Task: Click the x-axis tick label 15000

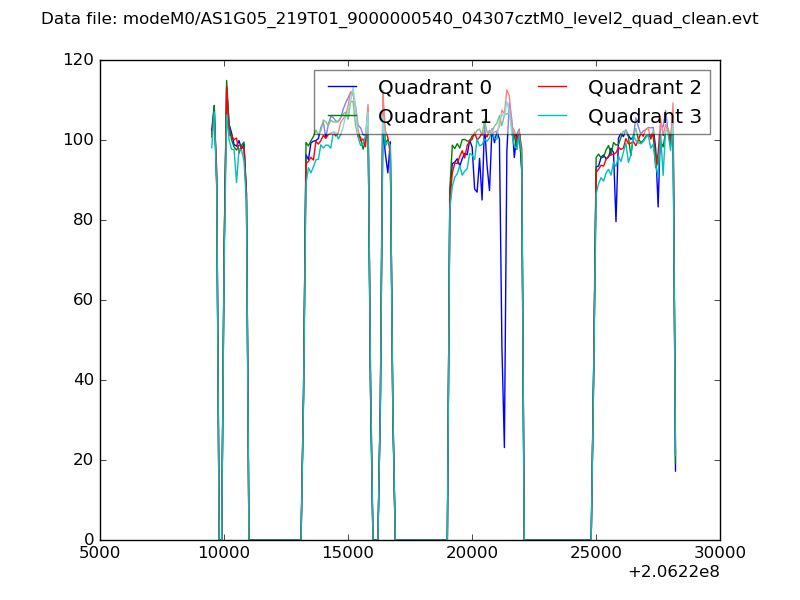Action: pyautogui.click(x=347, y=554)
